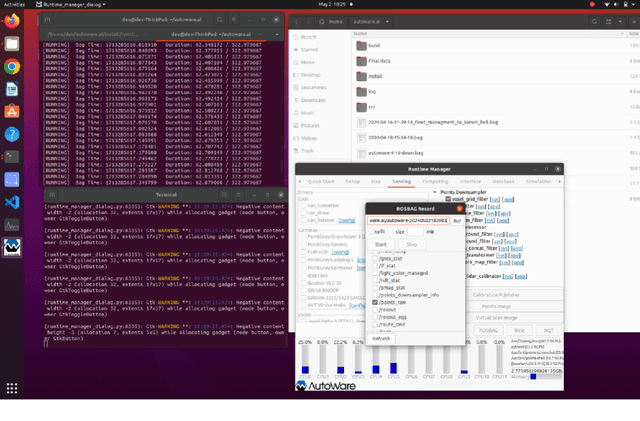Image resolution: width=640 pixels, height=421 pixels.
Task: Open LibreOffice Writer from the dock
Action: point(12,90)
